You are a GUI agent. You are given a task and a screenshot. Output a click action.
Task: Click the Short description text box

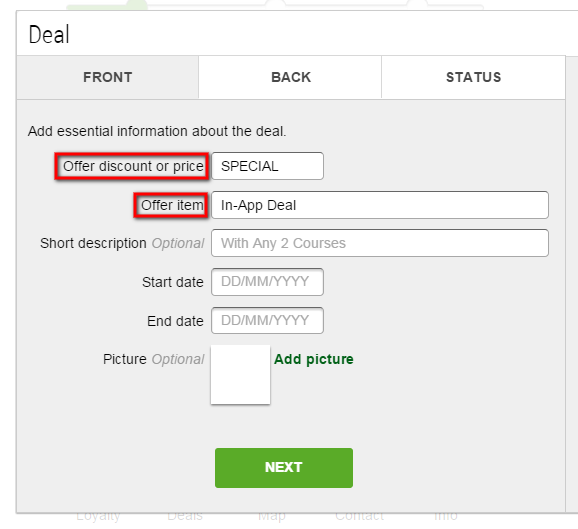coord(380,243)
